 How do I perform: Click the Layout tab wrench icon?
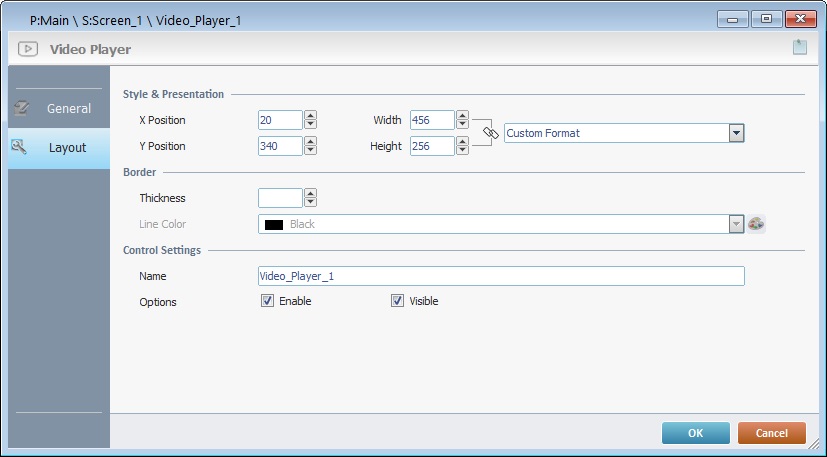click(20, 147)
